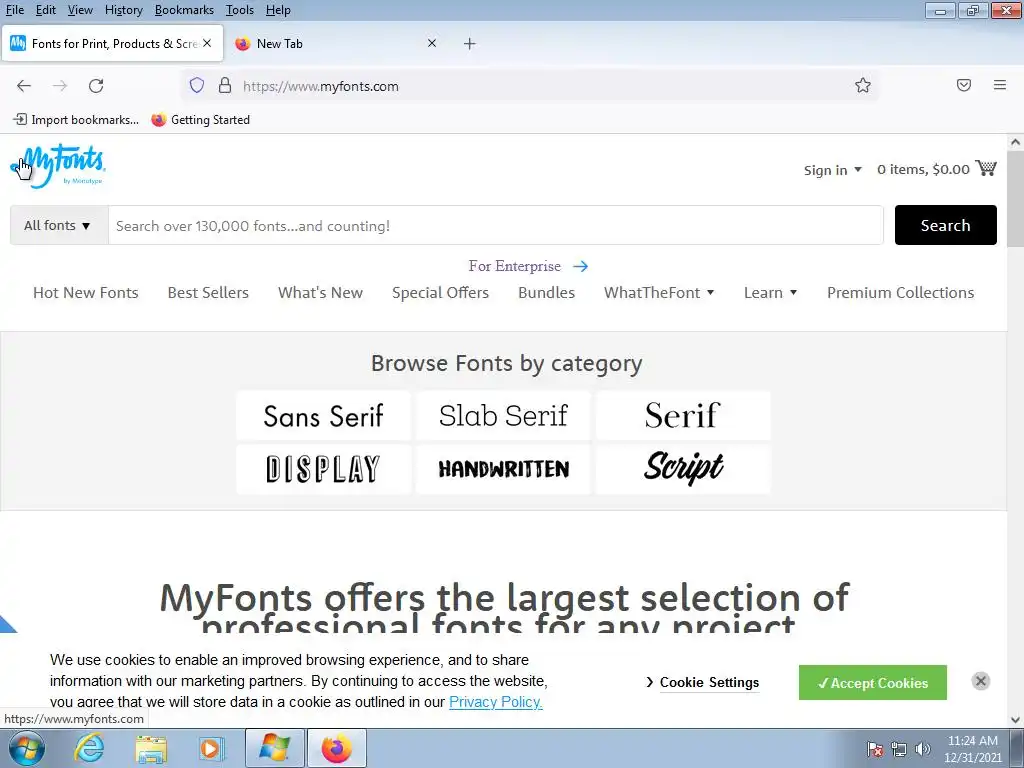Open Bundles page
1024x768 pixels.
click(547, 293)
